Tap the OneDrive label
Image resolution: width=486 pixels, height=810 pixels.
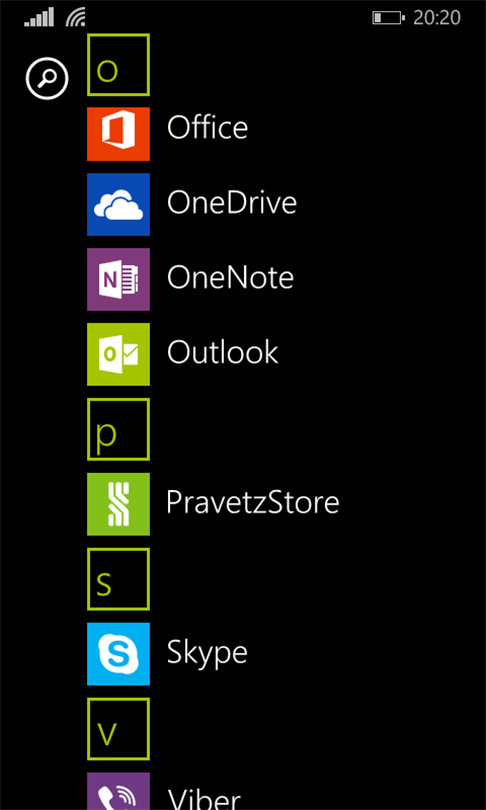232,202
